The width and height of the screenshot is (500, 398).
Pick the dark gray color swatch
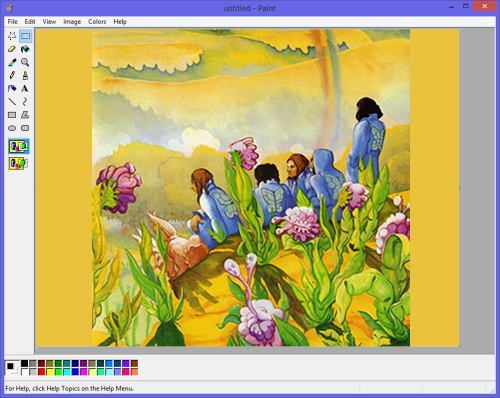[x=33, y=364]
